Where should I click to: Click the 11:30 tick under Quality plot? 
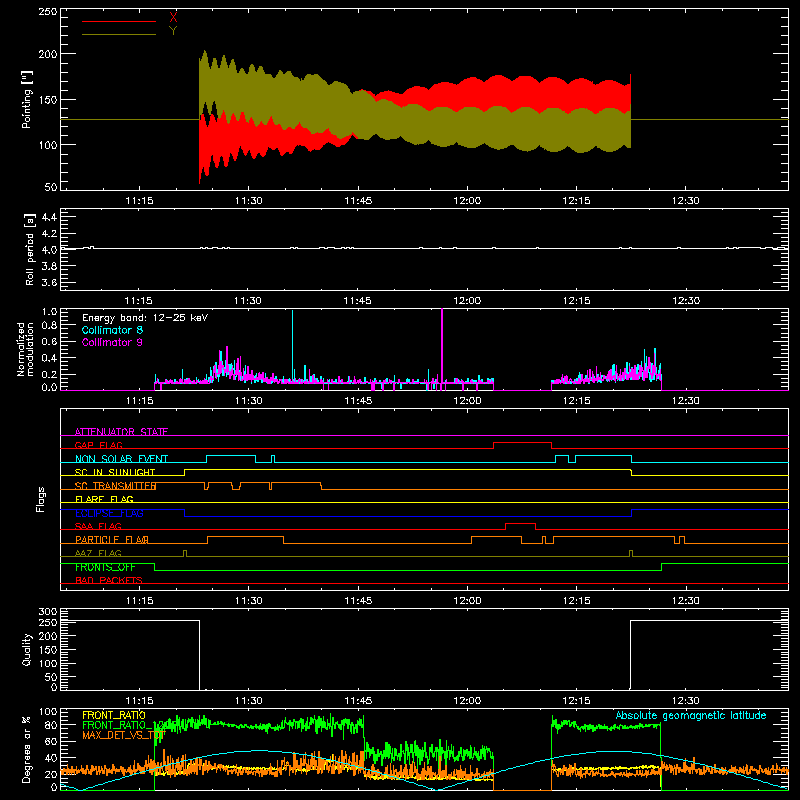point(248,701)
